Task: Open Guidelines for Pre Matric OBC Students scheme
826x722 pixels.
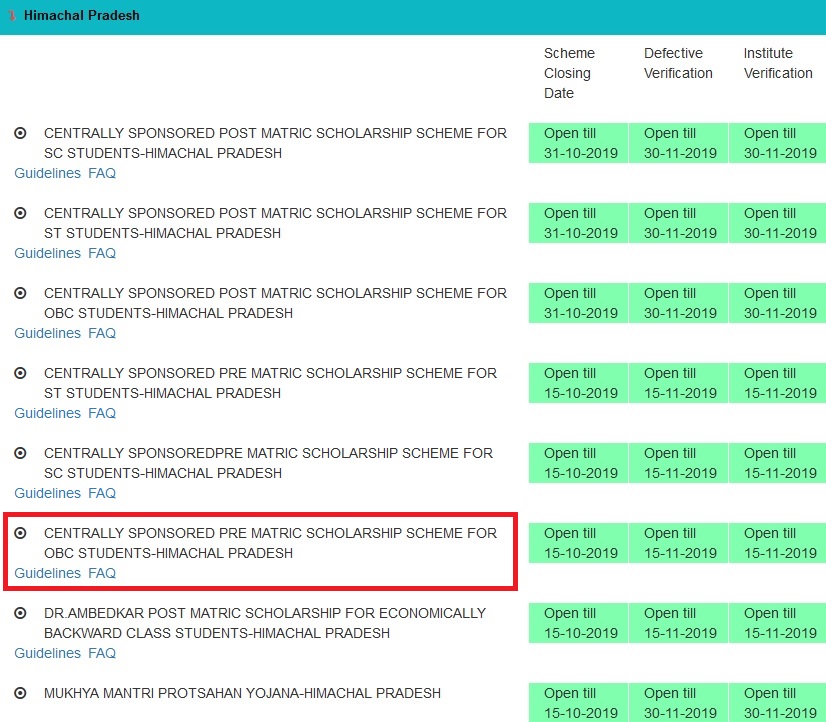Action: click(x=47, y=573)
